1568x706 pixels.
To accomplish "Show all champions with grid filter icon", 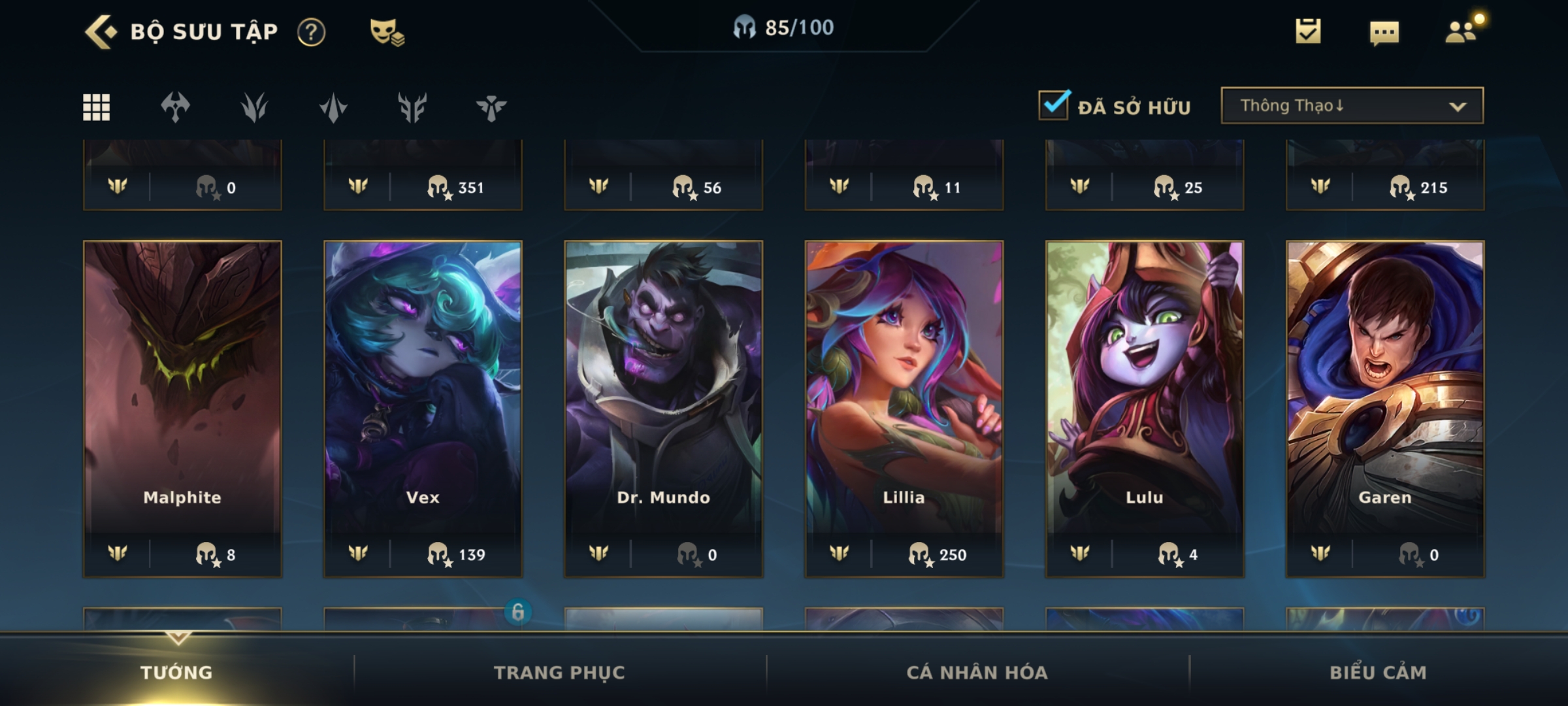I will click(96, 107).
